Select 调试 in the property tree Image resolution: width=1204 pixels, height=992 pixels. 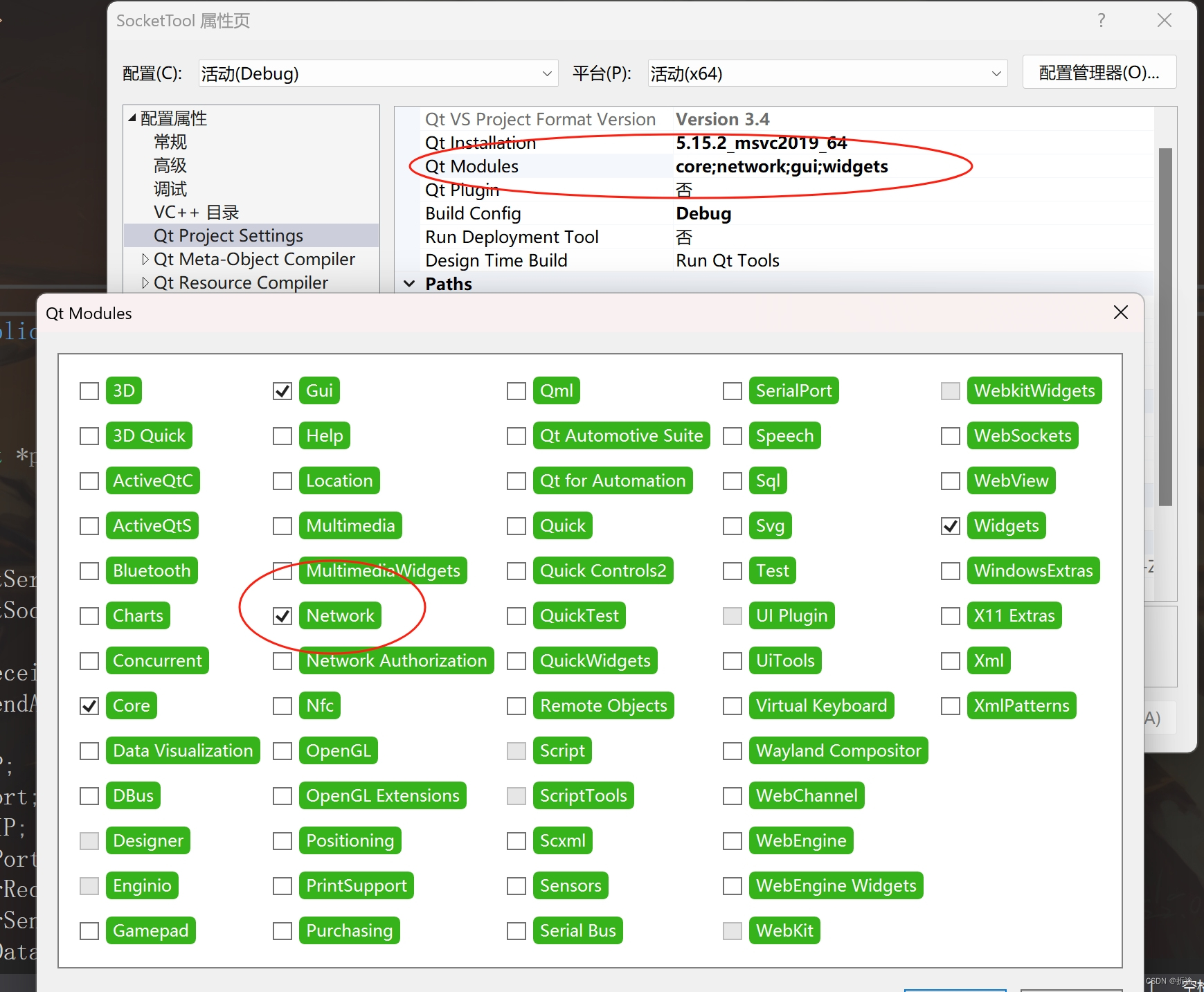[x=170, y=189]
